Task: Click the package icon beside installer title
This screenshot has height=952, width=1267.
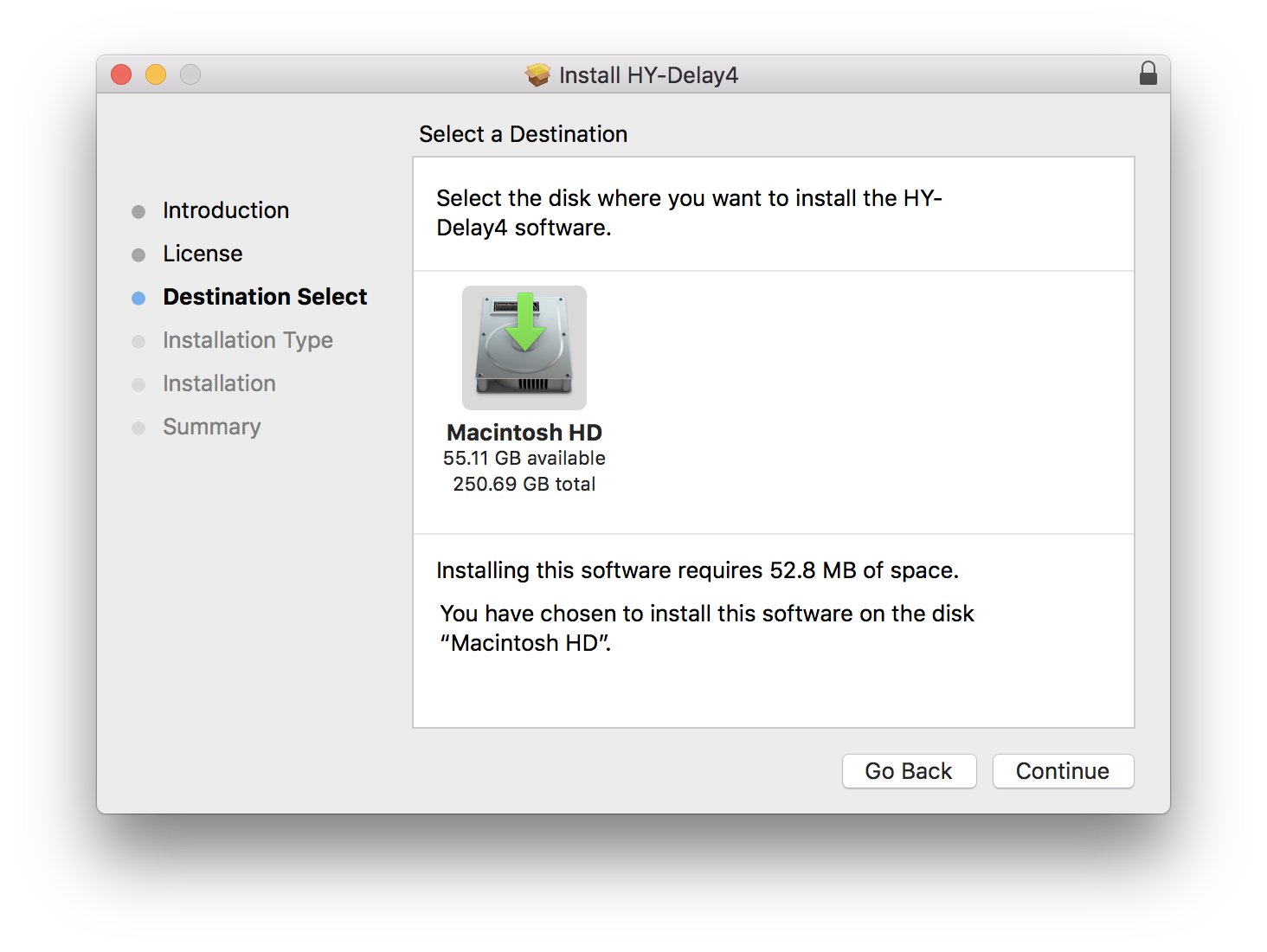Action: [537, 75]
